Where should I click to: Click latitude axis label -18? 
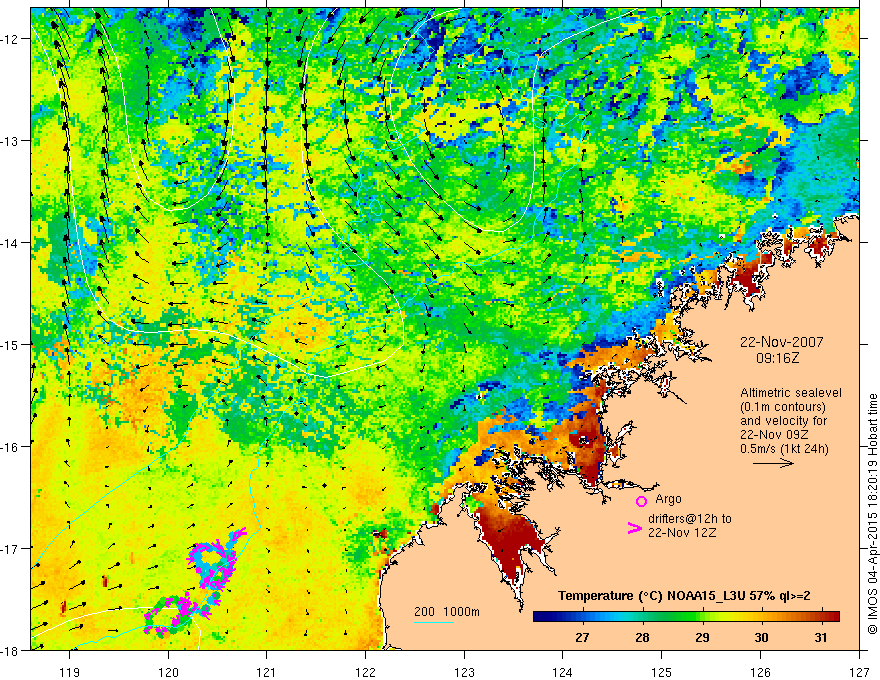coord(10,650)
